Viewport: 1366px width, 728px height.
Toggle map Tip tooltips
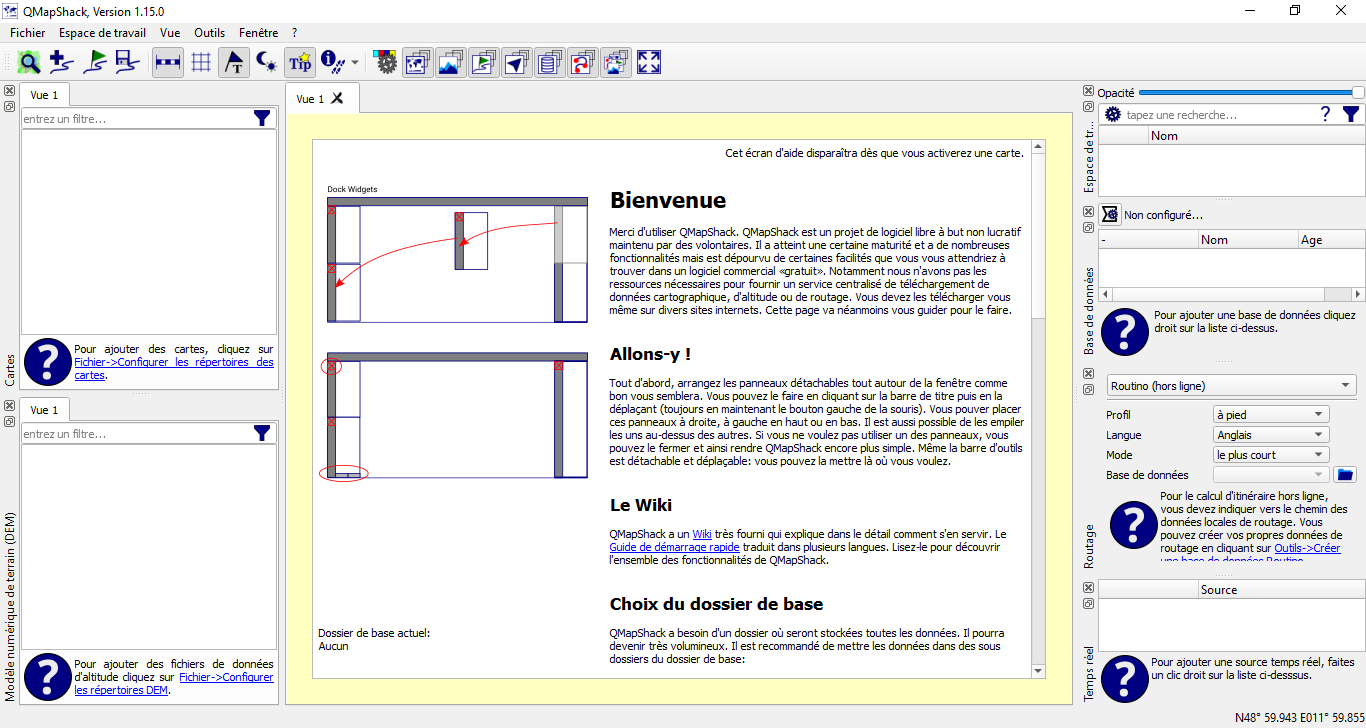(x=300, y=62)
